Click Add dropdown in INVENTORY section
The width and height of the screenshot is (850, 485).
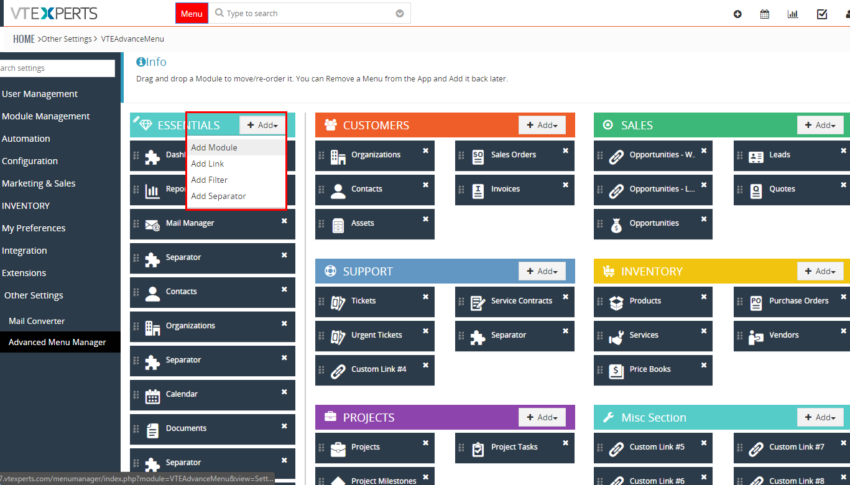[x=820, y=271]
